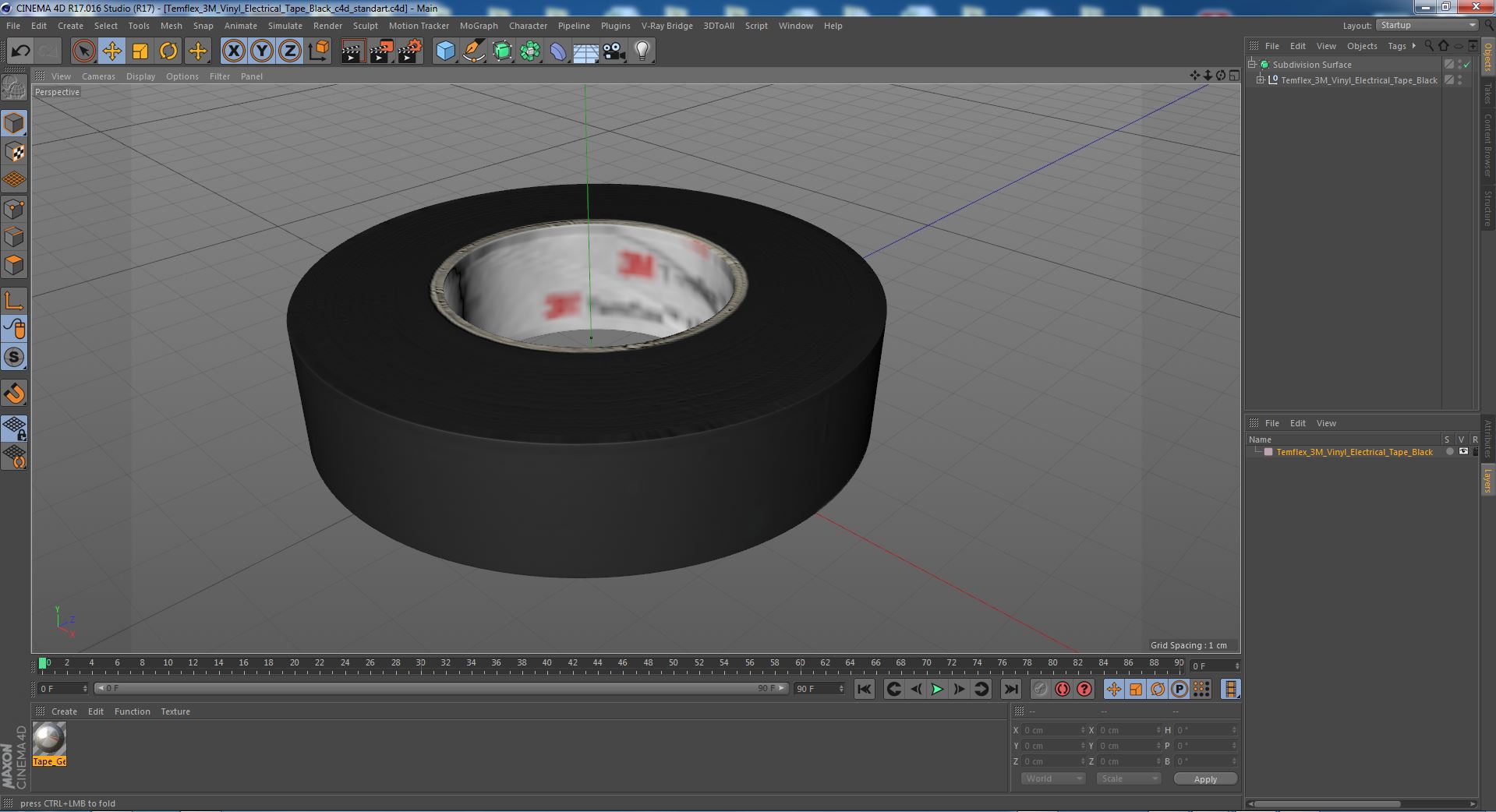The height and width of the screenshot is (812, 1496).
Task: Play animation forwards
Action: coord(937,689)
